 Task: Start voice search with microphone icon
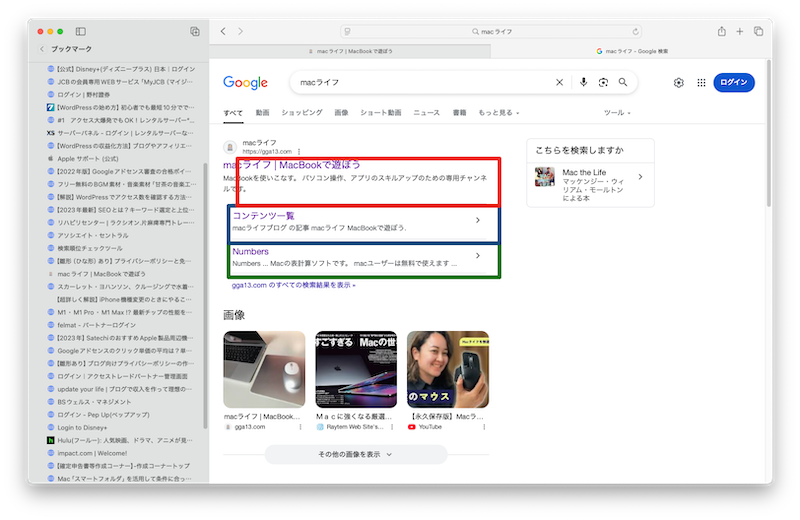click(583, 82)
